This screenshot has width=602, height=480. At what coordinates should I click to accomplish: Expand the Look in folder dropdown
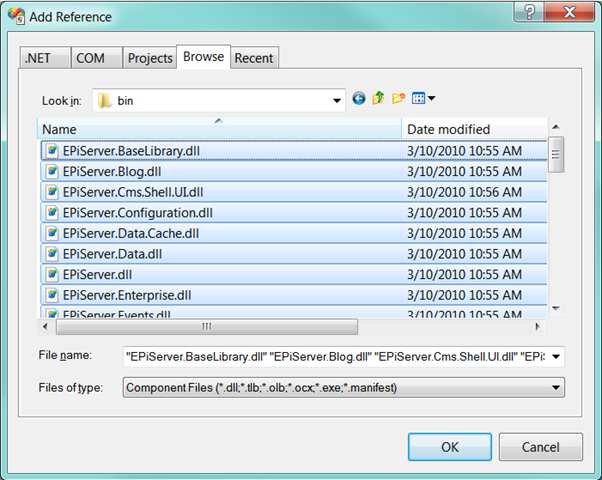click(337, 100)
